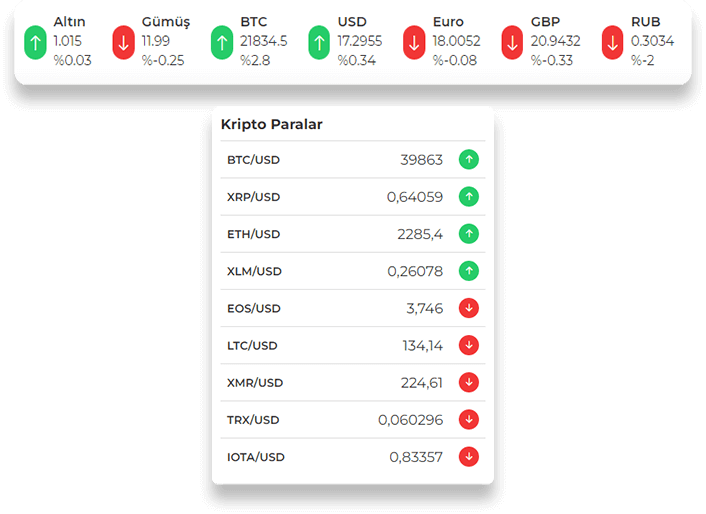
Task: Click the red down arrow in EOS/USD row
Action: pos(468,308)
